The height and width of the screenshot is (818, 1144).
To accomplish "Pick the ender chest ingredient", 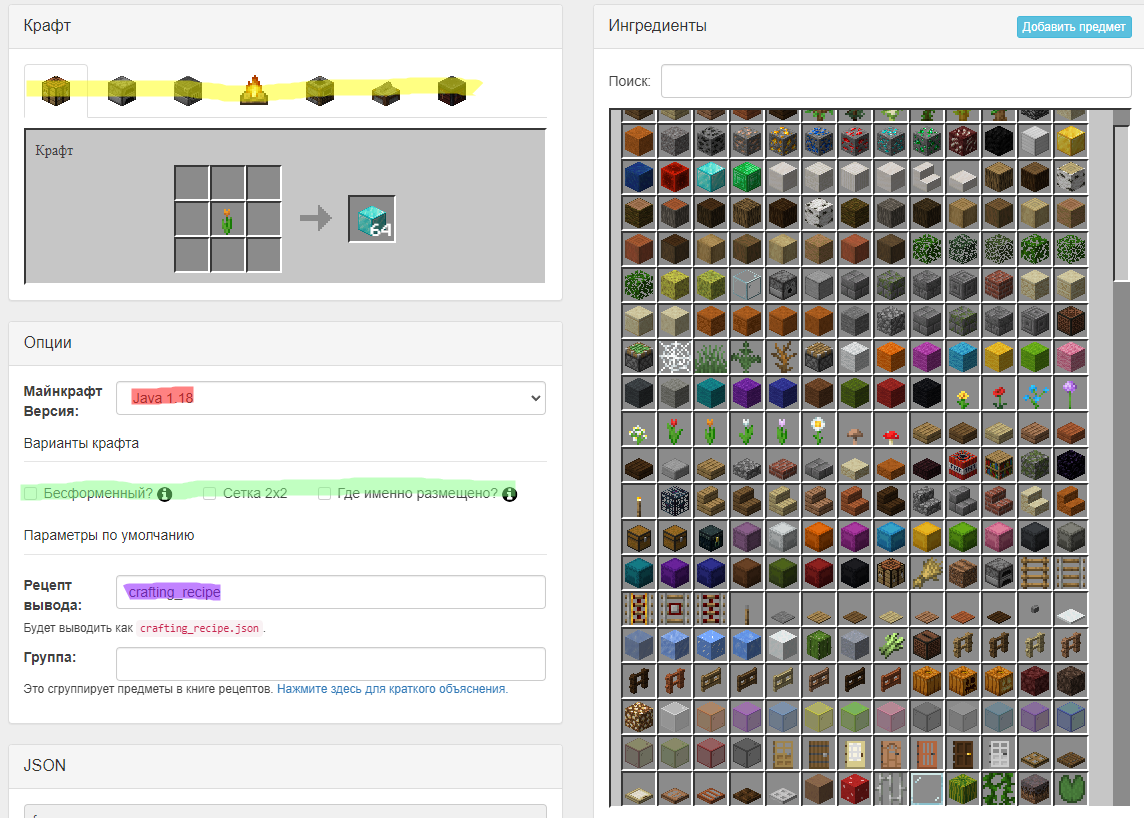I will (711, 538).
